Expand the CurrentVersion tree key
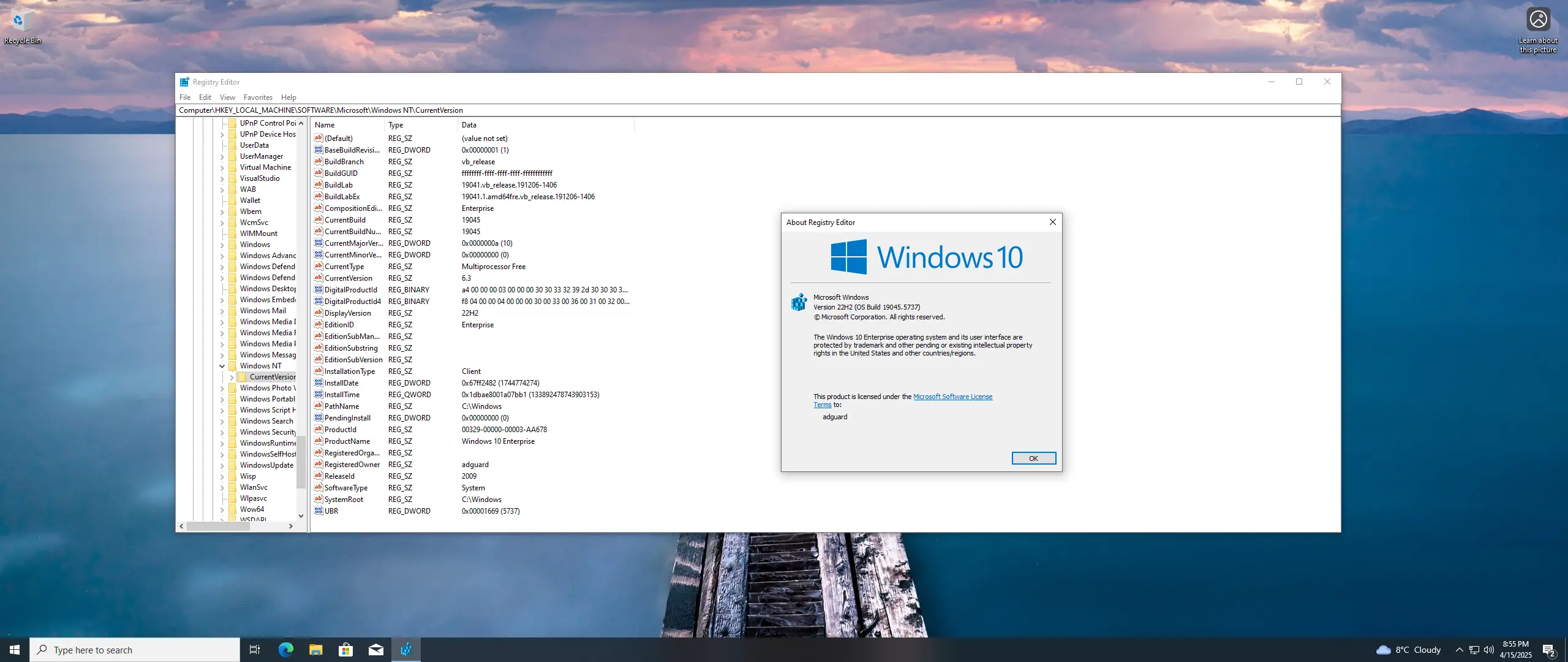The width and height of the screenshot is (1568, 662). (x=232, y=377)
